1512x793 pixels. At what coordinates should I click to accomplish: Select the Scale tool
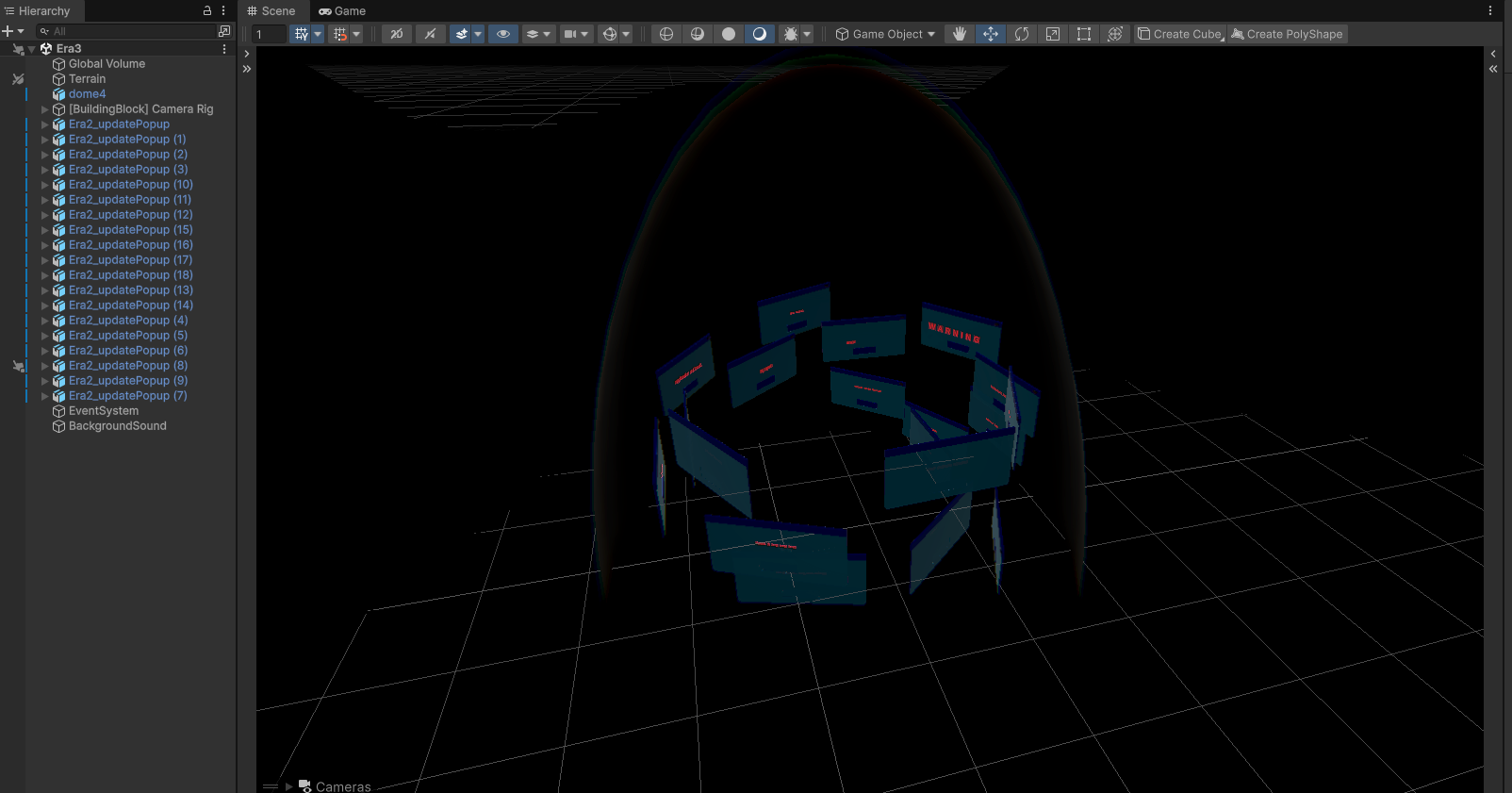1053,34
